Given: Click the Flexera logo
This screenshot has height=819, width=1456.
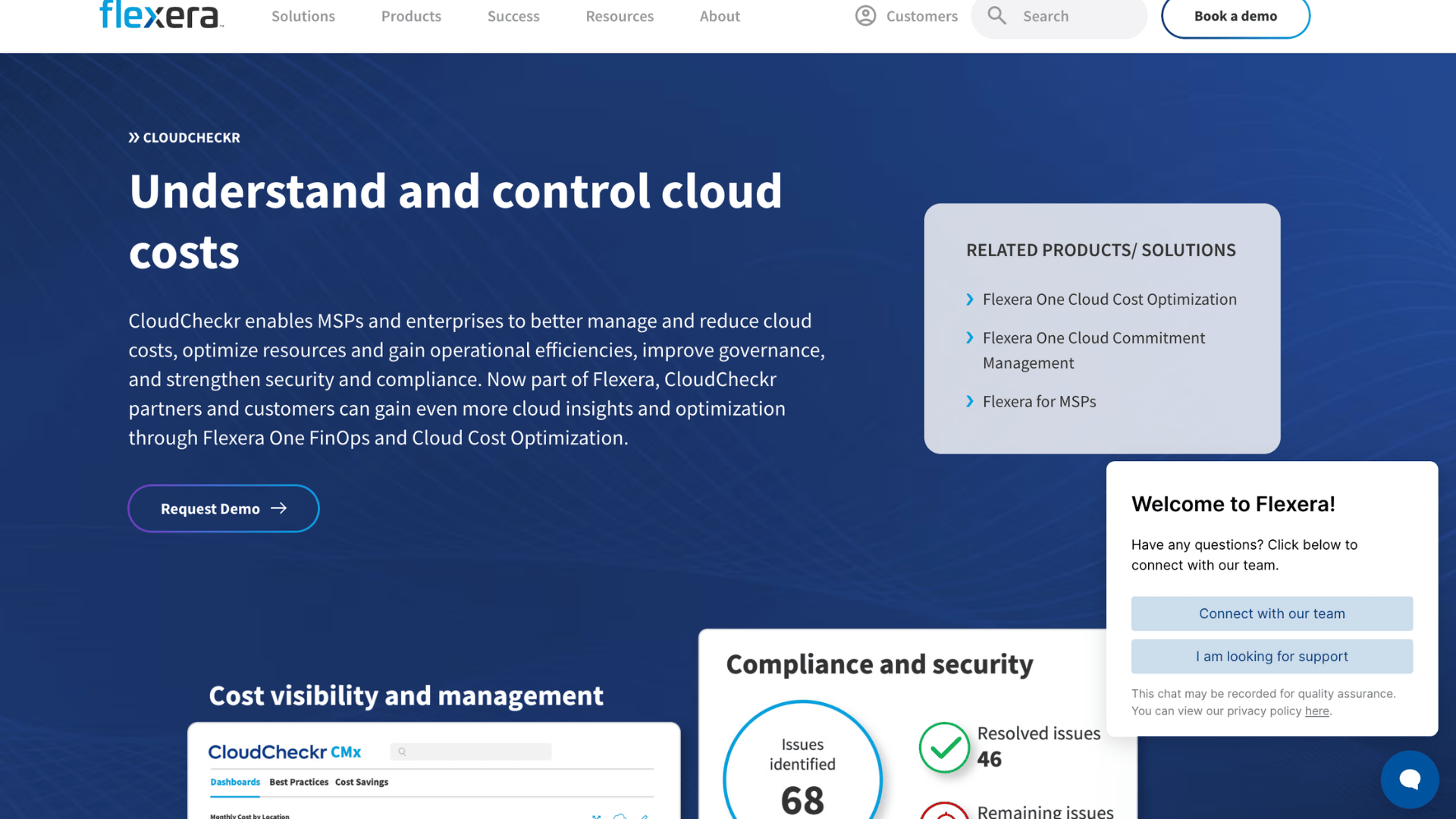Looking at the screenshot, I should (x=160, y=14).
